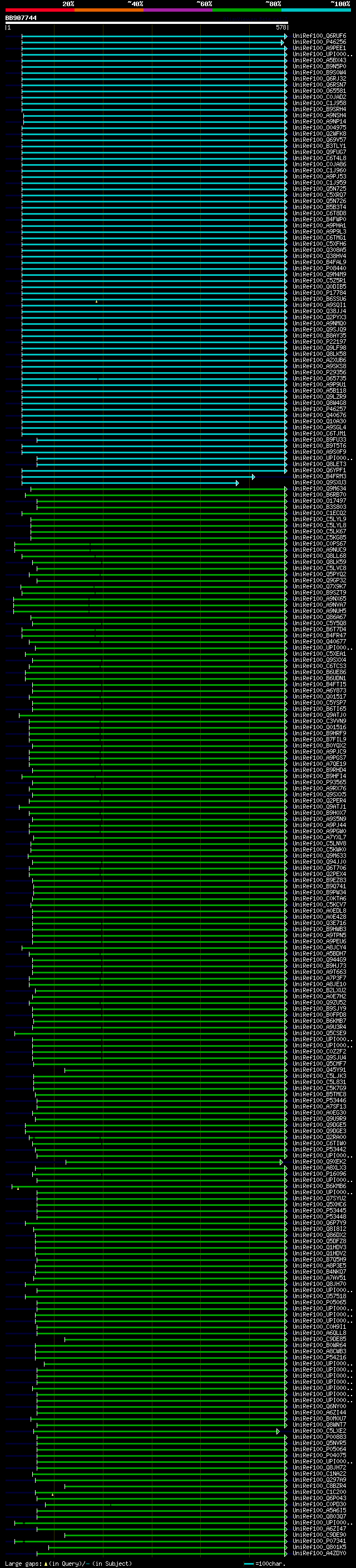Viewport: 356px width, 1568px height.
Task: Click the UniRef100_A9NUC9 label
Action: point(319,550)
